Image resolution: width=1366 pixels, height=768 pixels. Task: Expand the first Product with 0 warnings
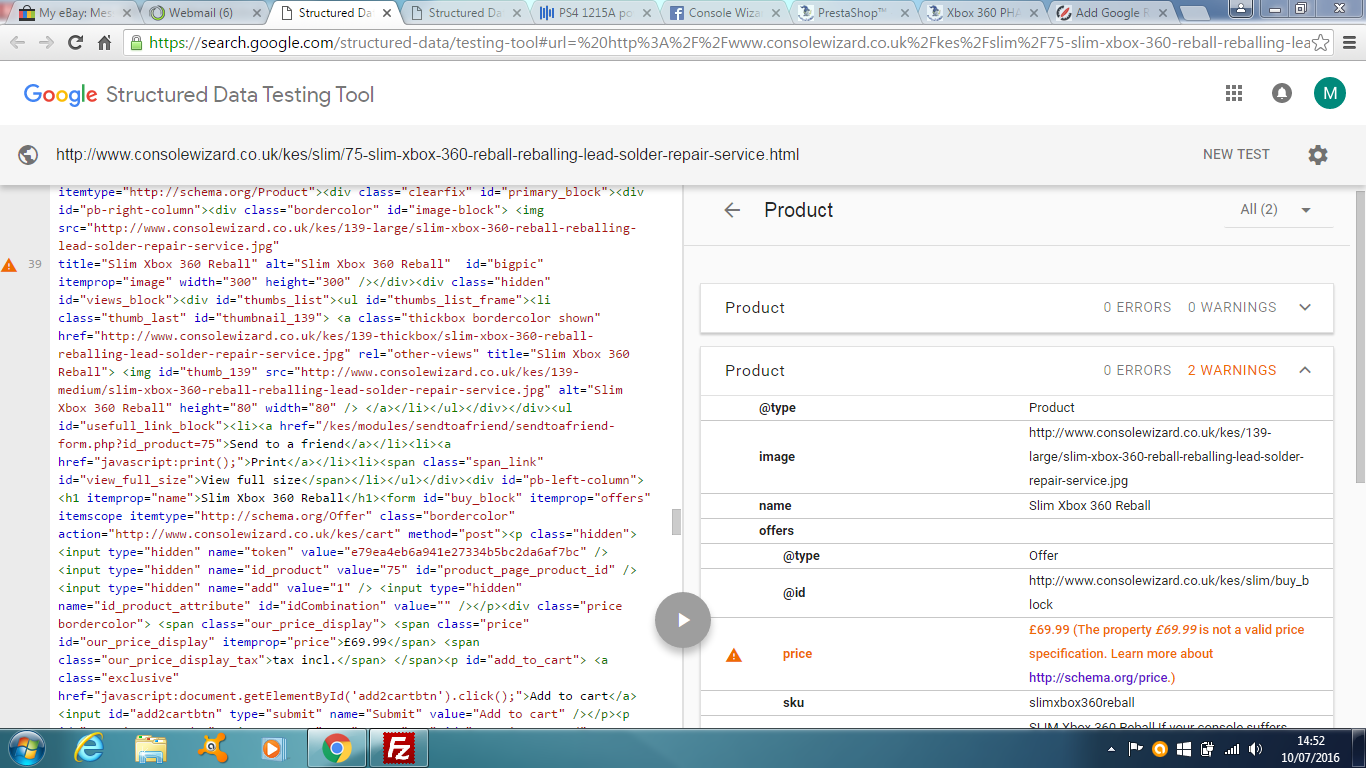pos(1305,307)
